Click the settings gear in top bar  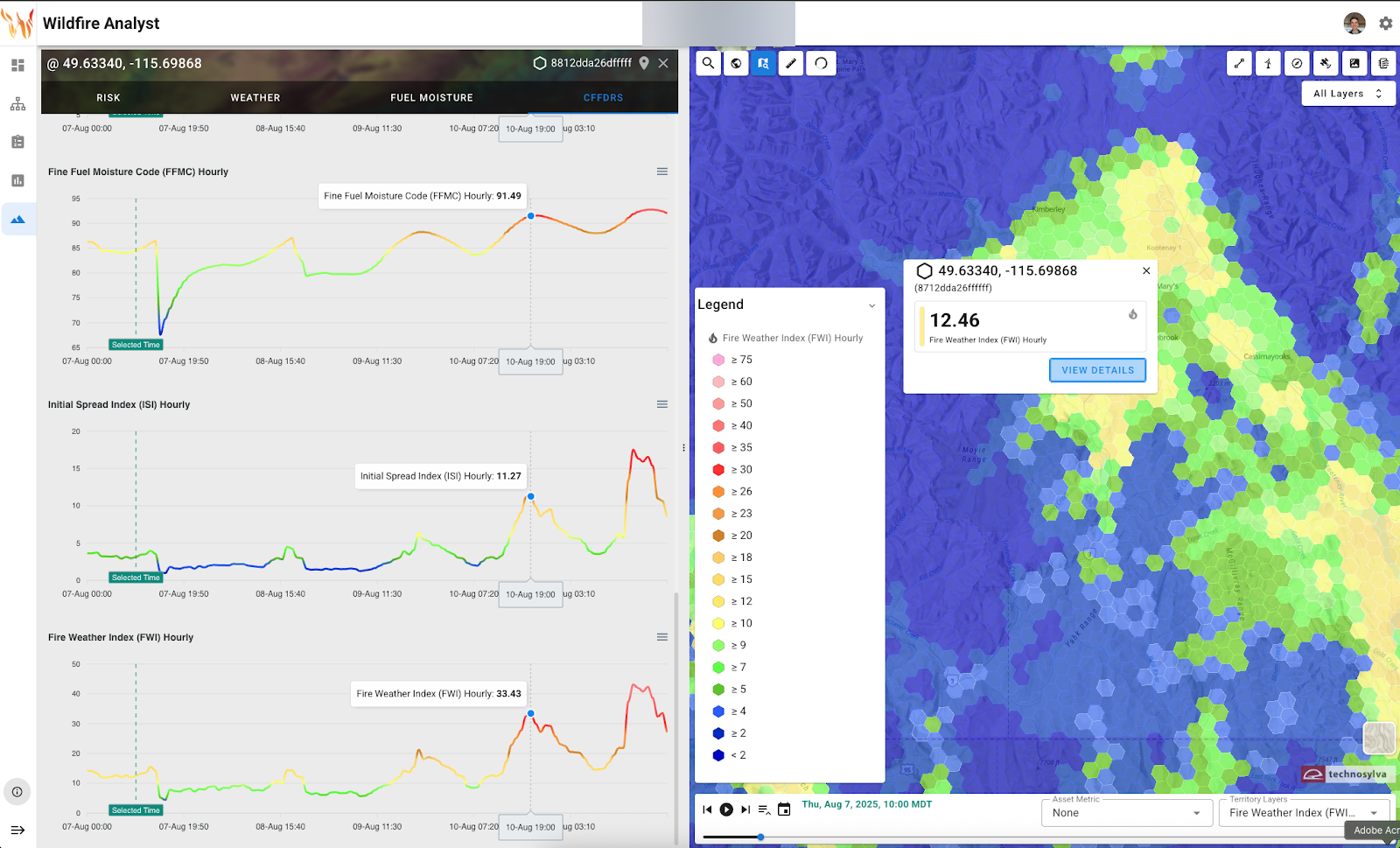(1385, 24)
